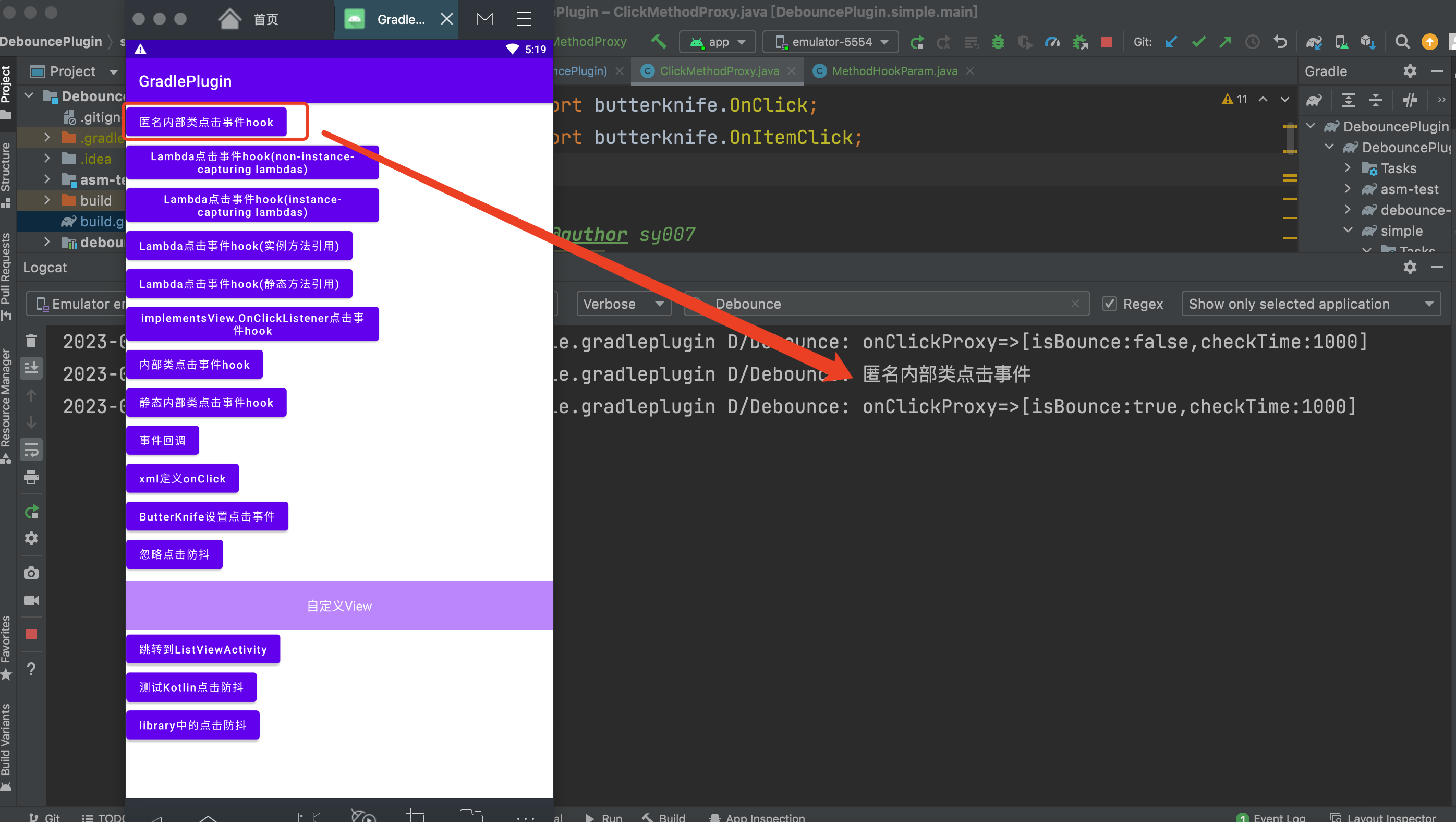Viewport: 1456px width, 822px height.
Task: Collapse simple node in Gradle panel
Action: point(1348,231)
